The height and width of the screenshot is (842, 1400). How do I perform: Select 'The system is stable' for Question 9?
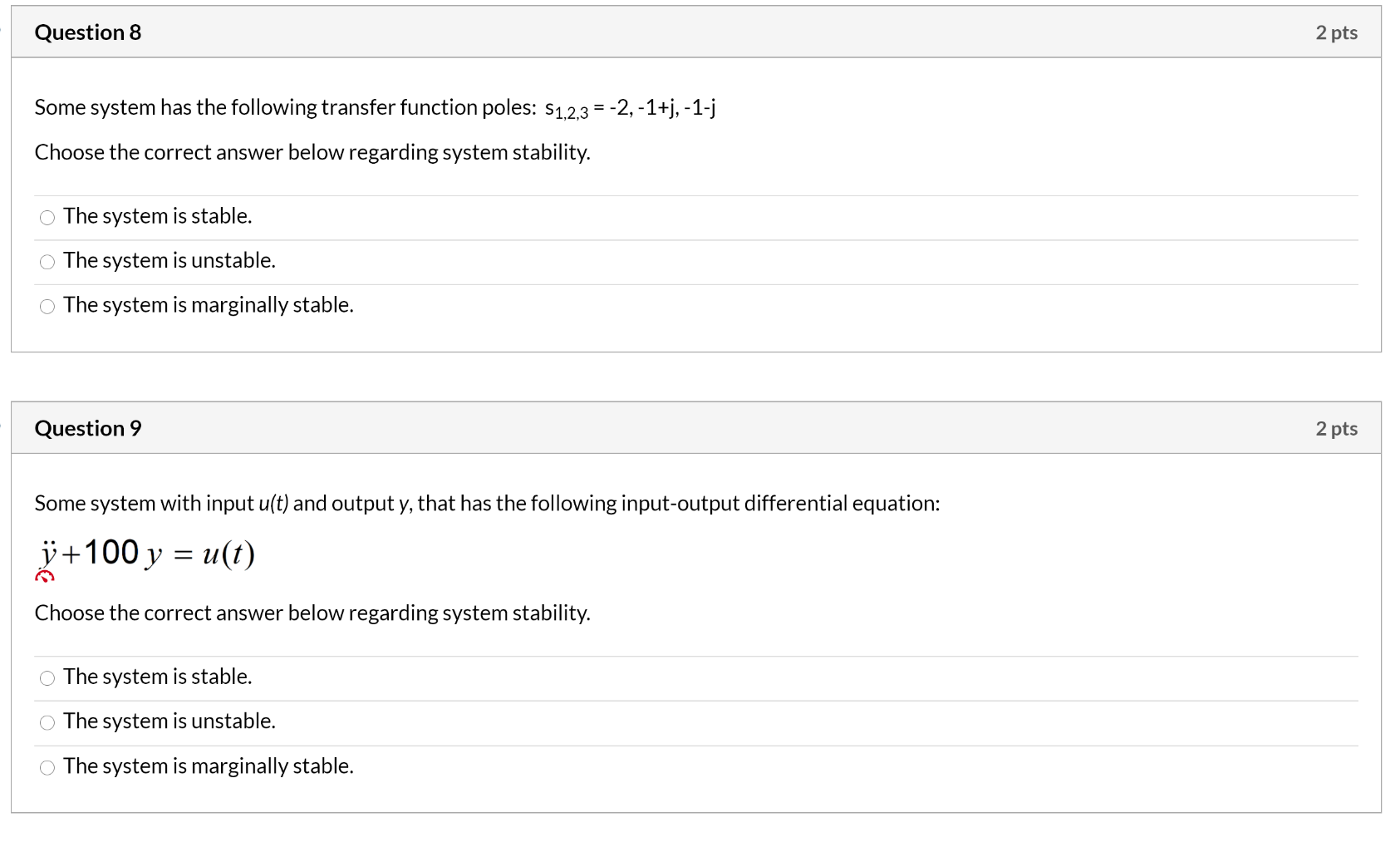[x=47, y=678]
